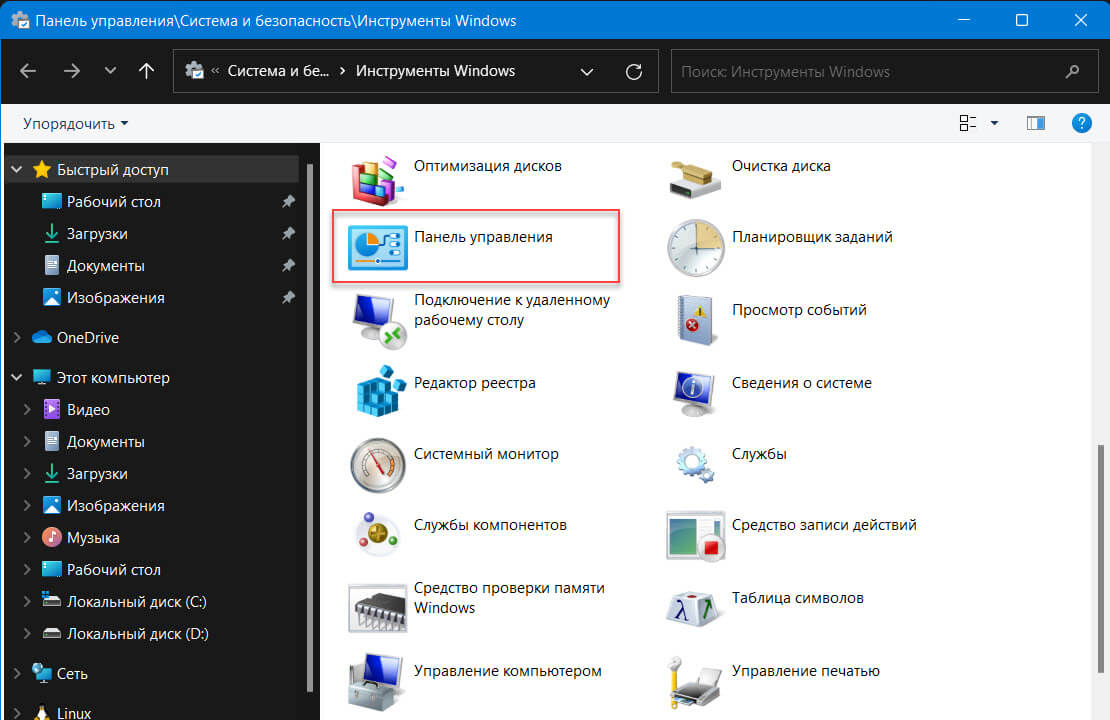The height and width of the screenshot is (720, 1110).
Task: Toggle the preview pane icon
Action: point(1036,123)
